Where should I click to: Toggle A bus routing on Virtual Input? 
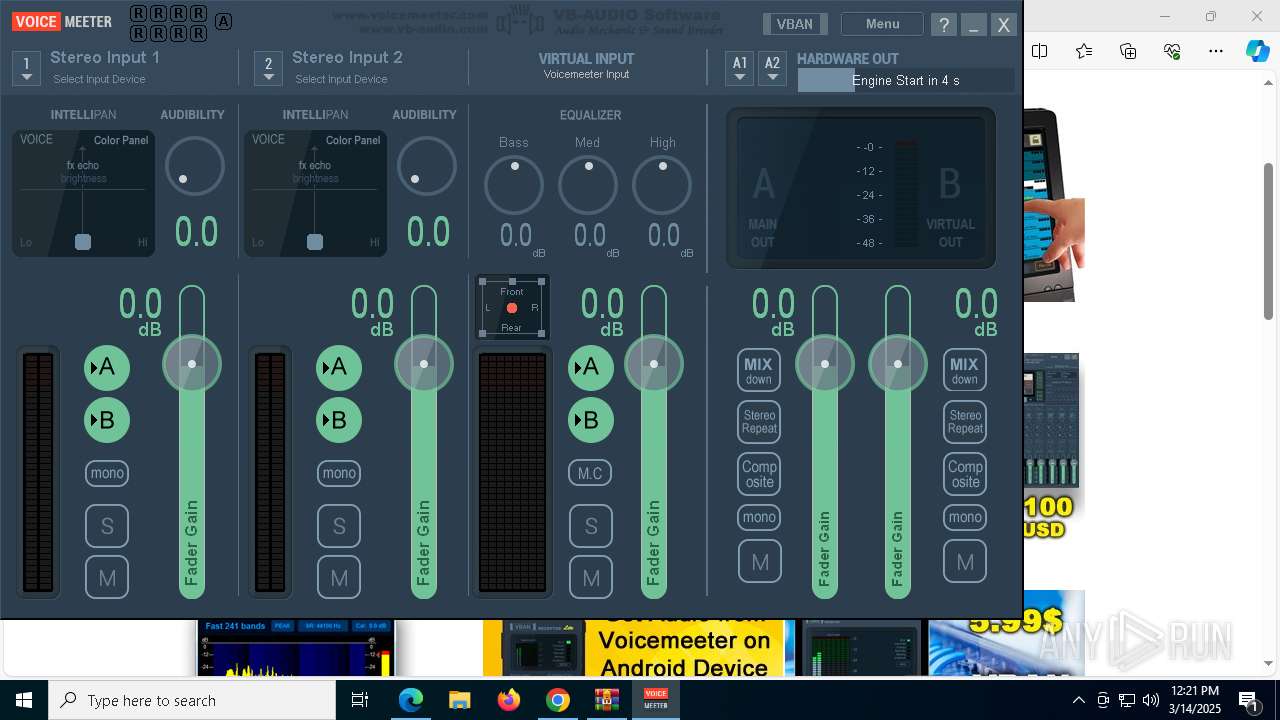tap(591, 368)
